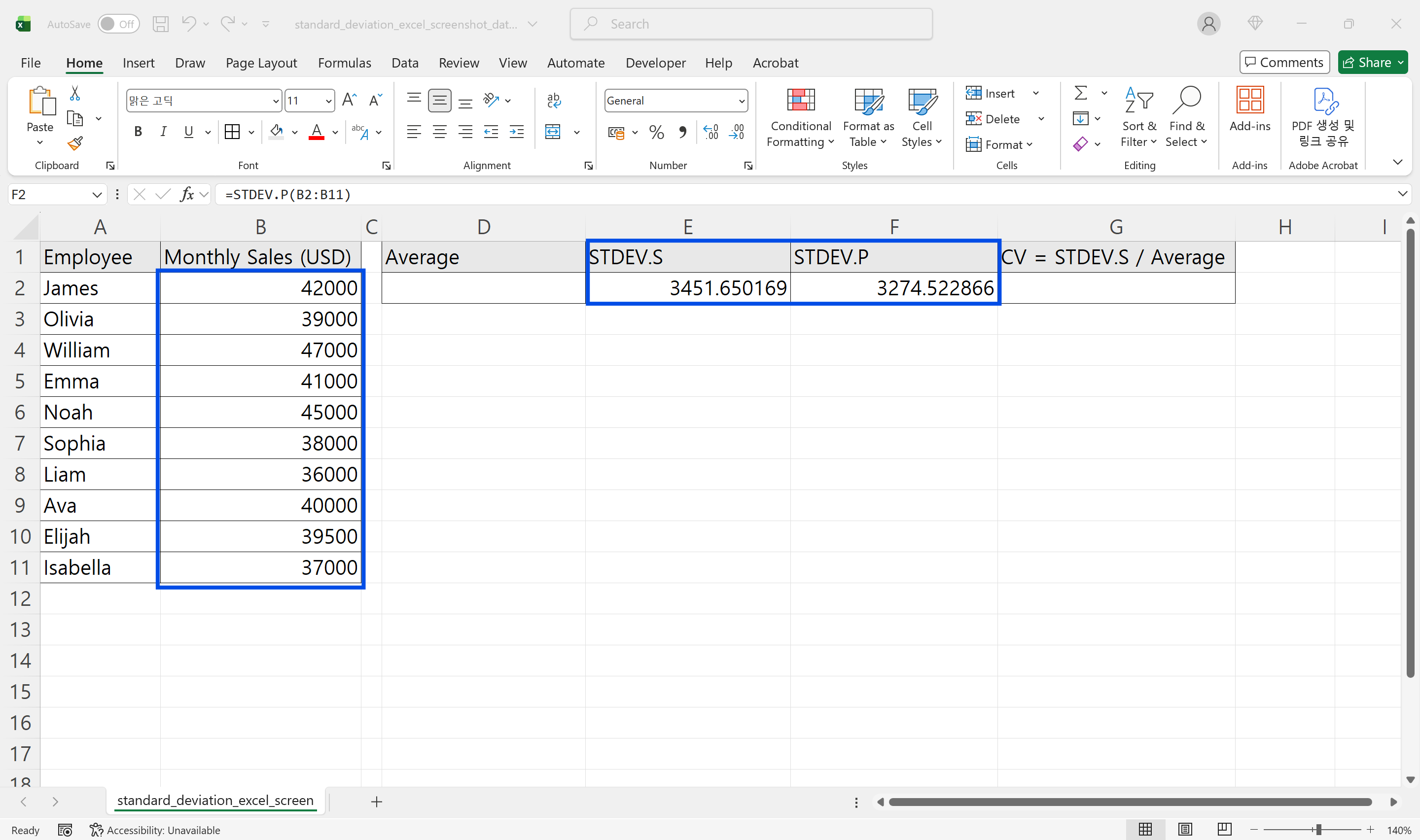Open Conditional Formatting options

[800, 117]
